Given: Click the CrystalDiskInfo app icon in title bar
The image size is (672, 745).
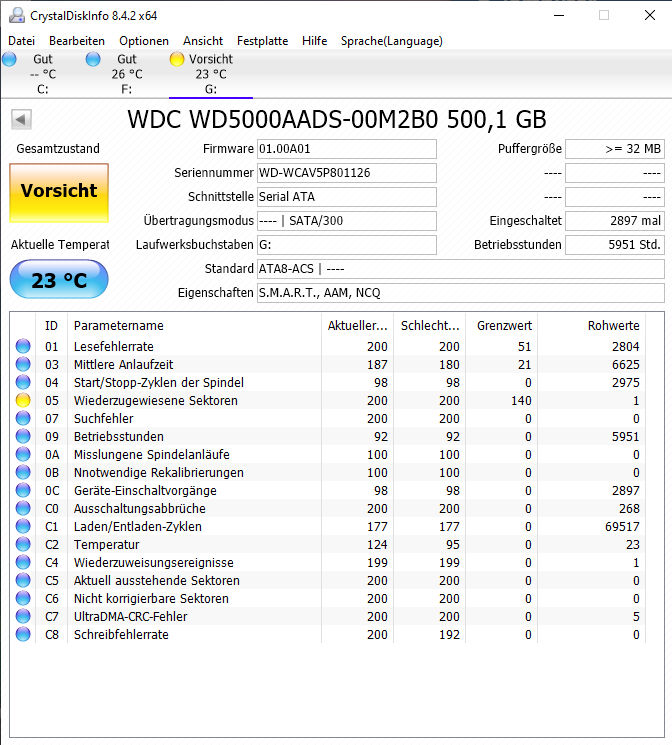Looking at the screenshot, I should (17, 16).
